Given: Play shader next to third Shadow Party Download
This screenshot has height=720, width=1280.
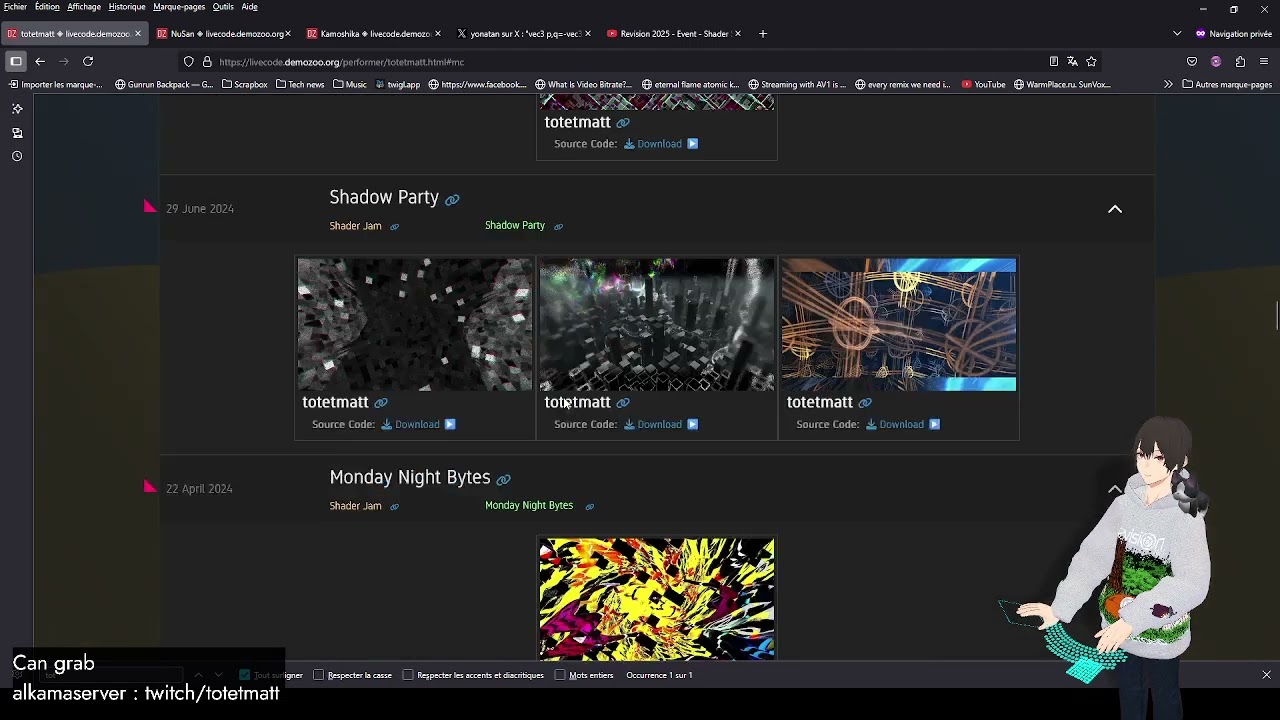Looking at the screenshot, I should pyautogui.click(x=934, y=424).
